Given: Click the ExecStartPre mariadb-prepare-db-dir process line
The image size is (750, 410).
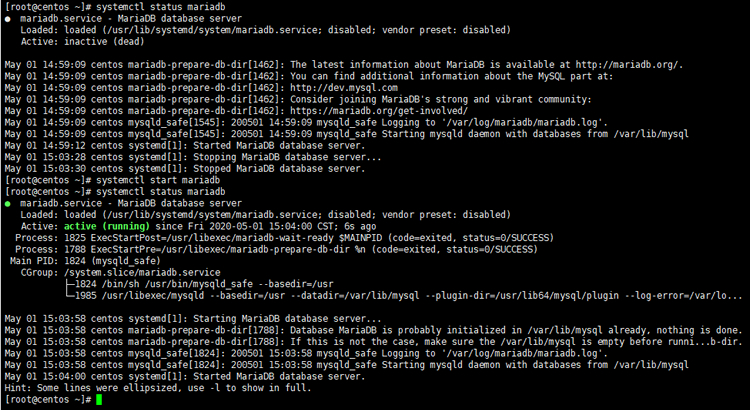Looking at the screenshot, I should [276, 249].
